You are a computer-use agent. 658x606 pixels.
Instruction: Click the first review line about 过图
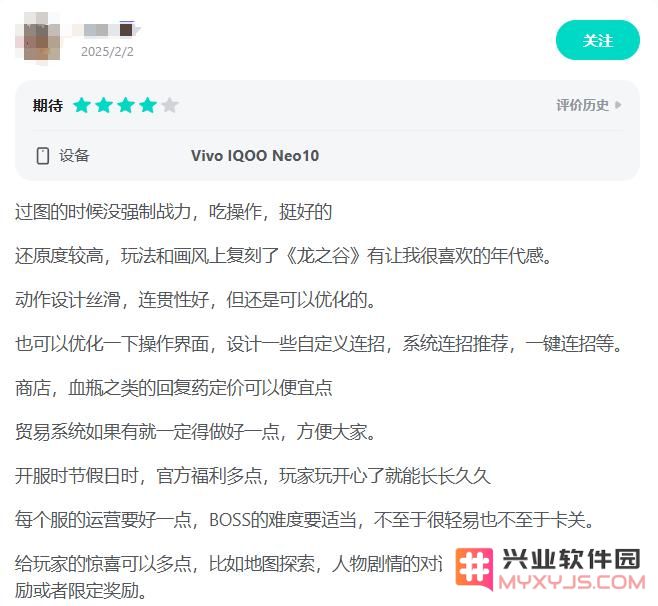tap(173, 212)
